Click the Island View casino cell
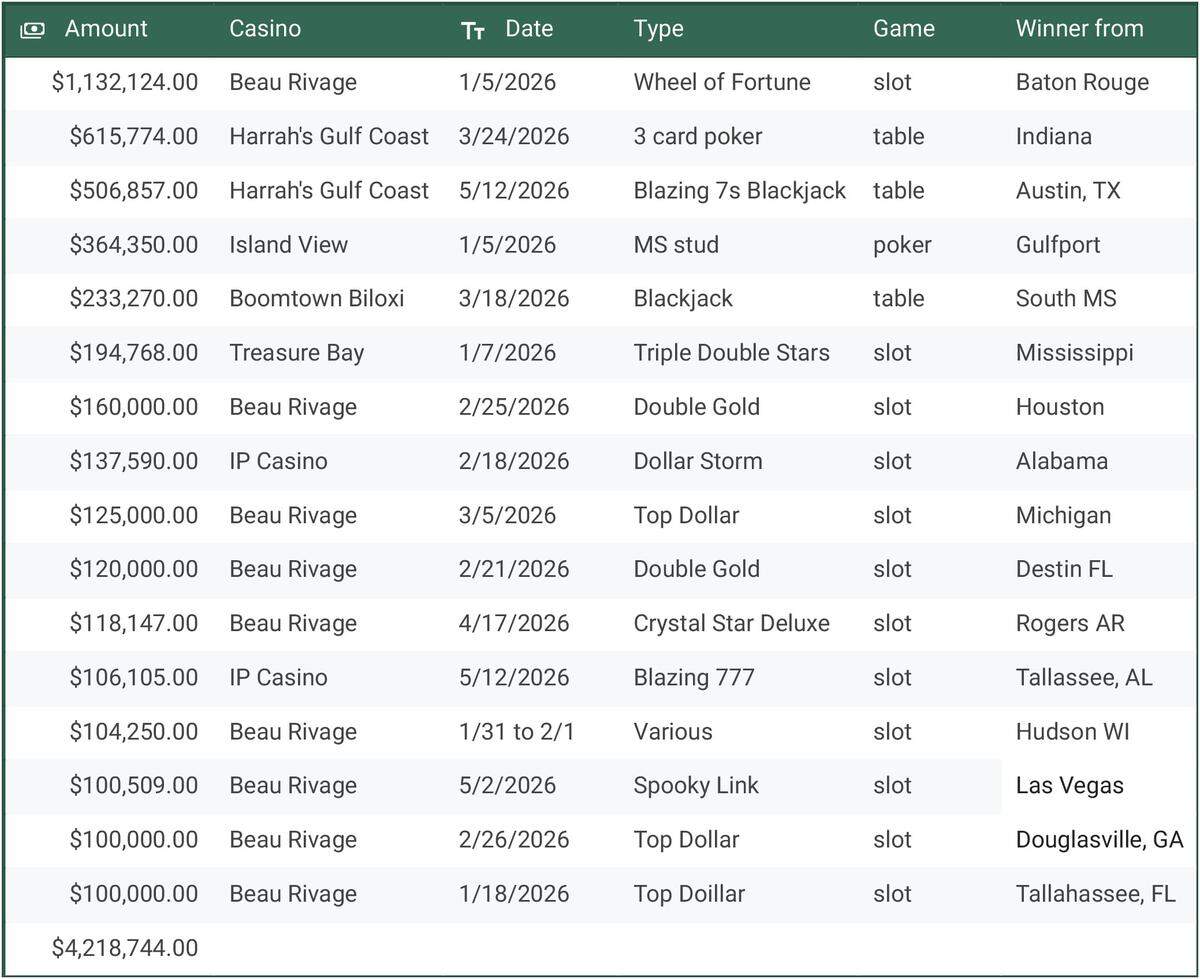 pos(289,244)
